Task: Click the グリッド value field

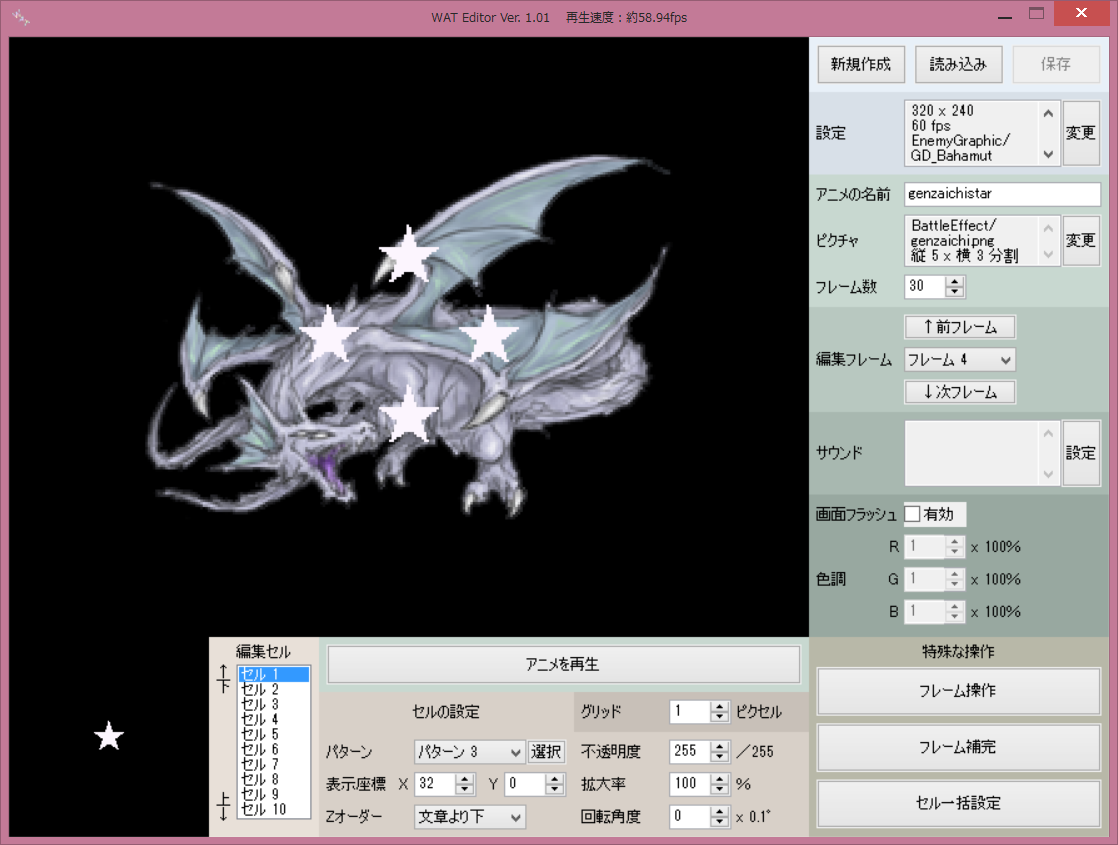Action: pyautogui.click(x=690, y=711)
